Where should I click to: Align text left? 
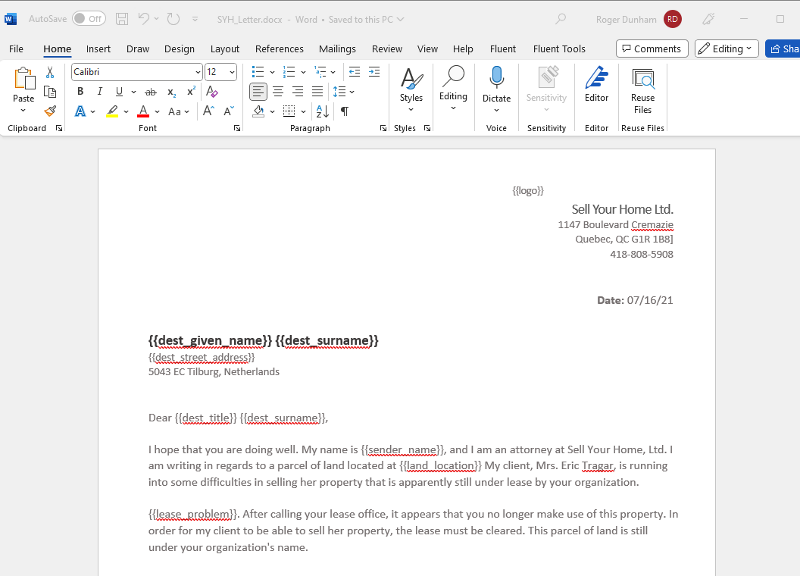tap(258, 92)
